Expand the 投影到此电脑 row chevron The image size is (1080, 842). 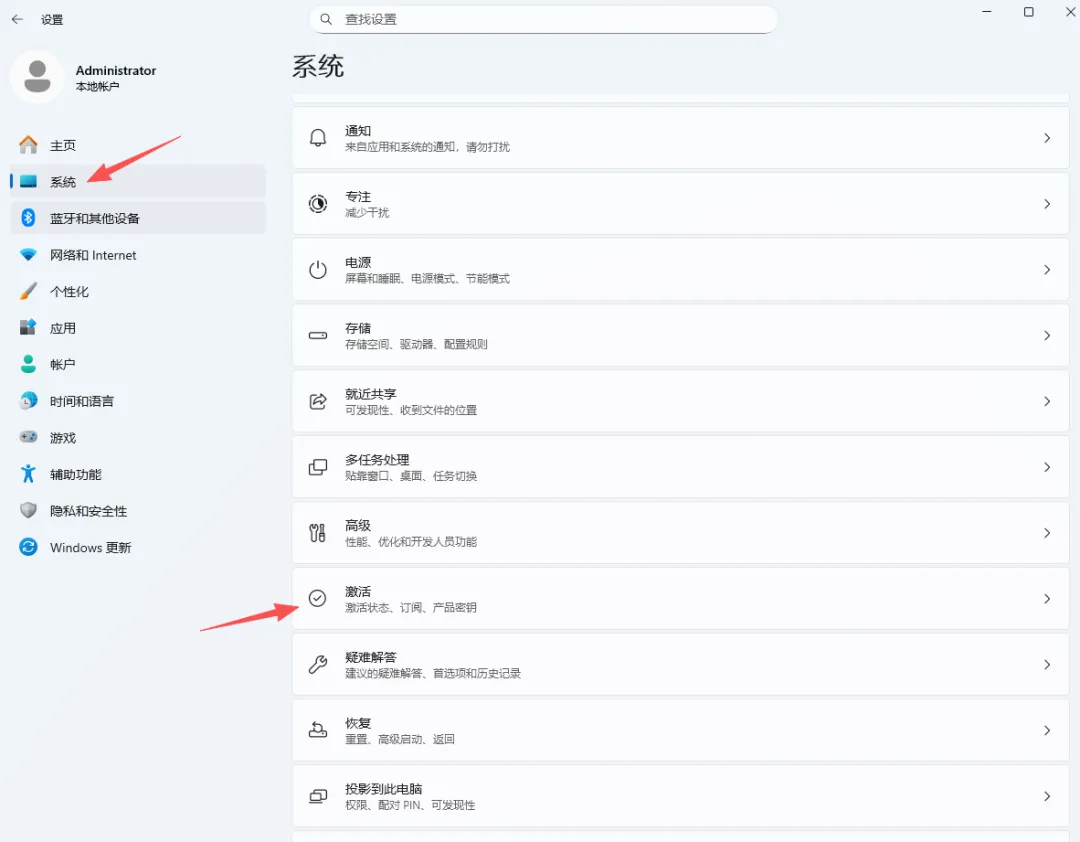tap(1047, 796)
